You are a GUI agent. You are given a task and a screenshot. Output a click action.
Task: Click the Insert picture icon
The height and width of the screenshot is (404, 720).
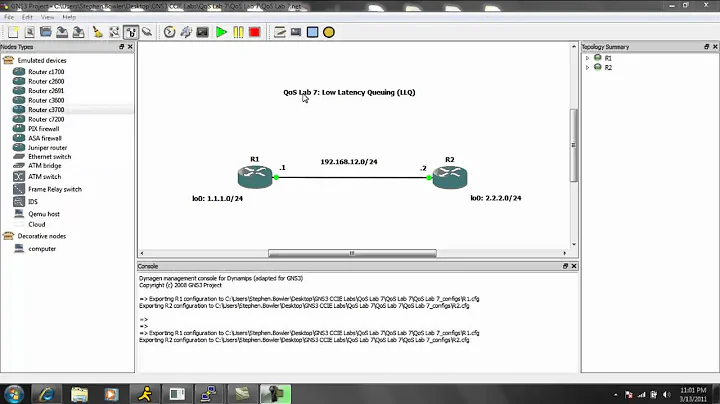(x=296, y=32)
